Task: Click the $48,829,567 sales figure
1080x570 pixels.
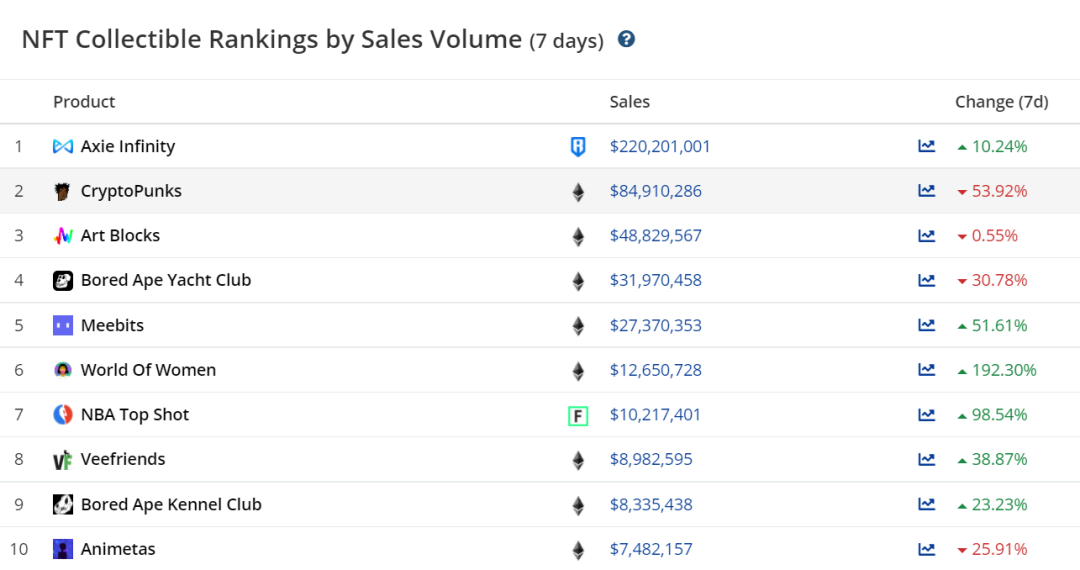Action: point(656,236)
